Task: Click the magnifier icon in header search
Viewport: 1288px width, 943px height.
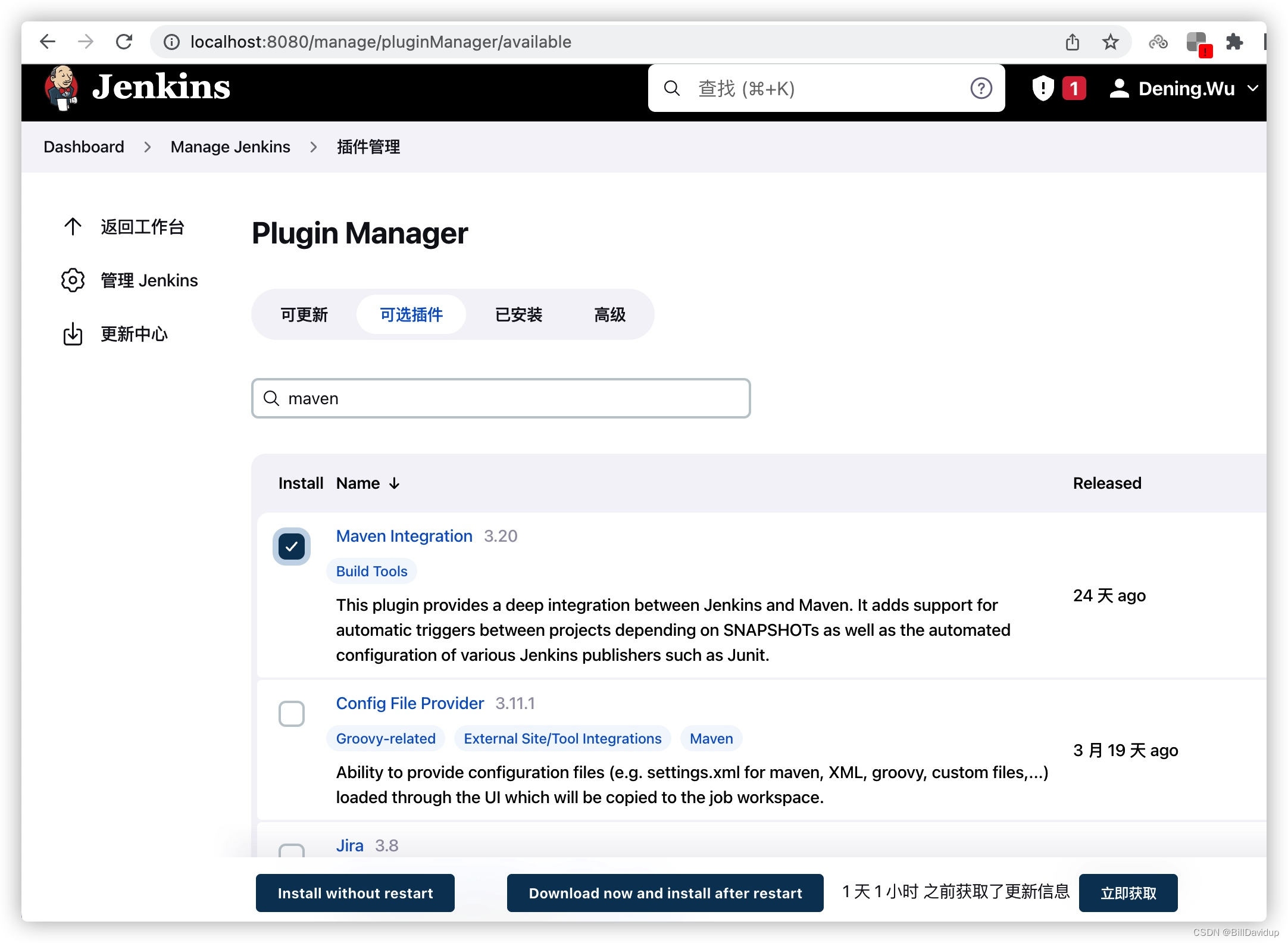Action: point(672,88)
